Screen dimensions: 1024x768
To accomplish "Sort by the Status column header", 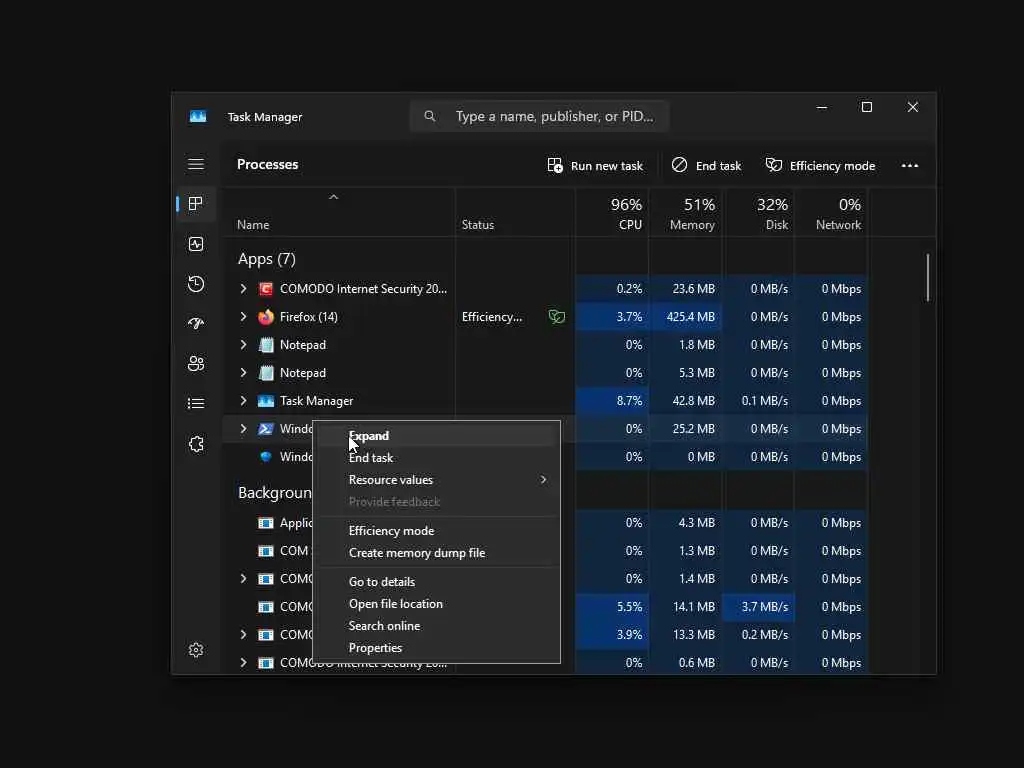I will [515, 213].
